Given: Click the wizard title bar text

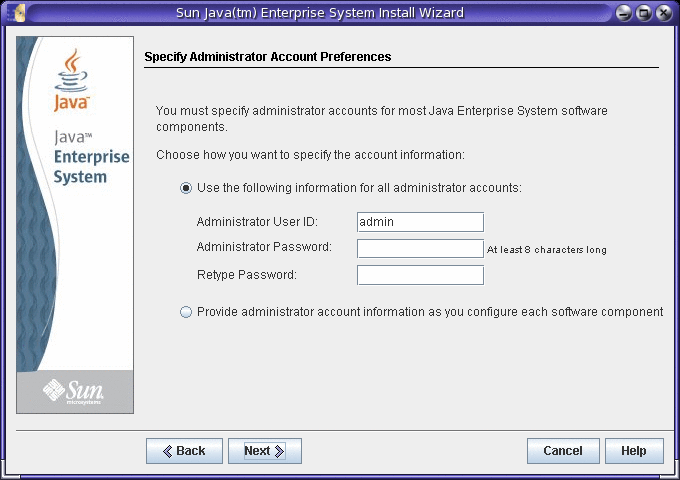Looking at the screenshot, I should pos(320,13).
